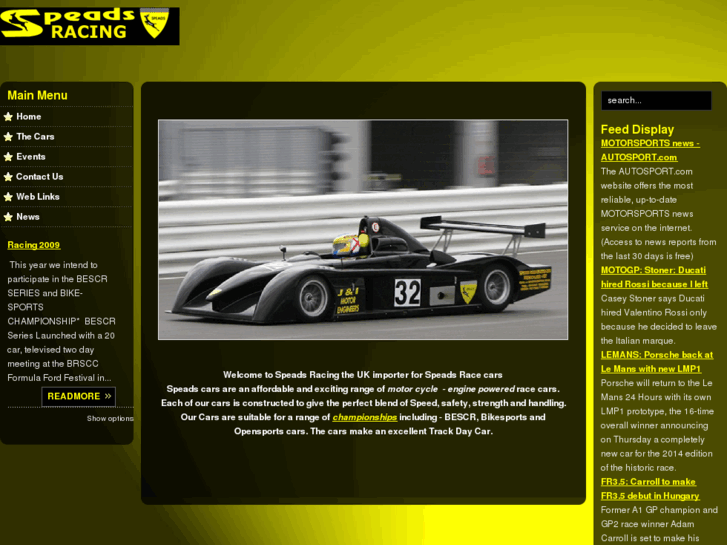Click text 'The AUTOSPORT.com'
Screen dimensions: 727x545
point(647,172)
